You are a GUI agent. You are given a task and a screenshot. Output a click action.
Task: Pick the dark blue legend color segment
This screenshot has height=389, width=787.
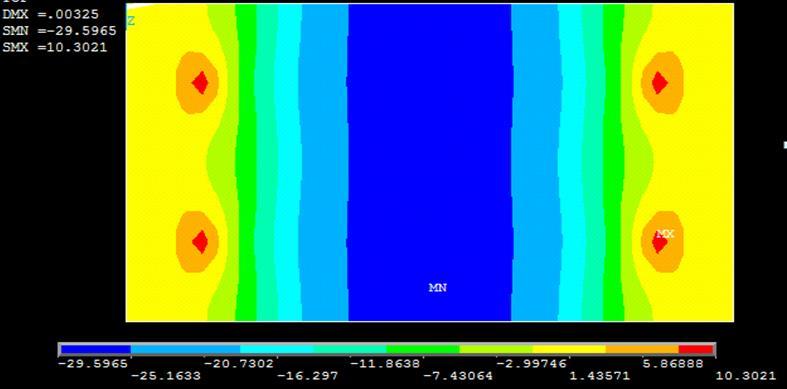coord(96,349)
